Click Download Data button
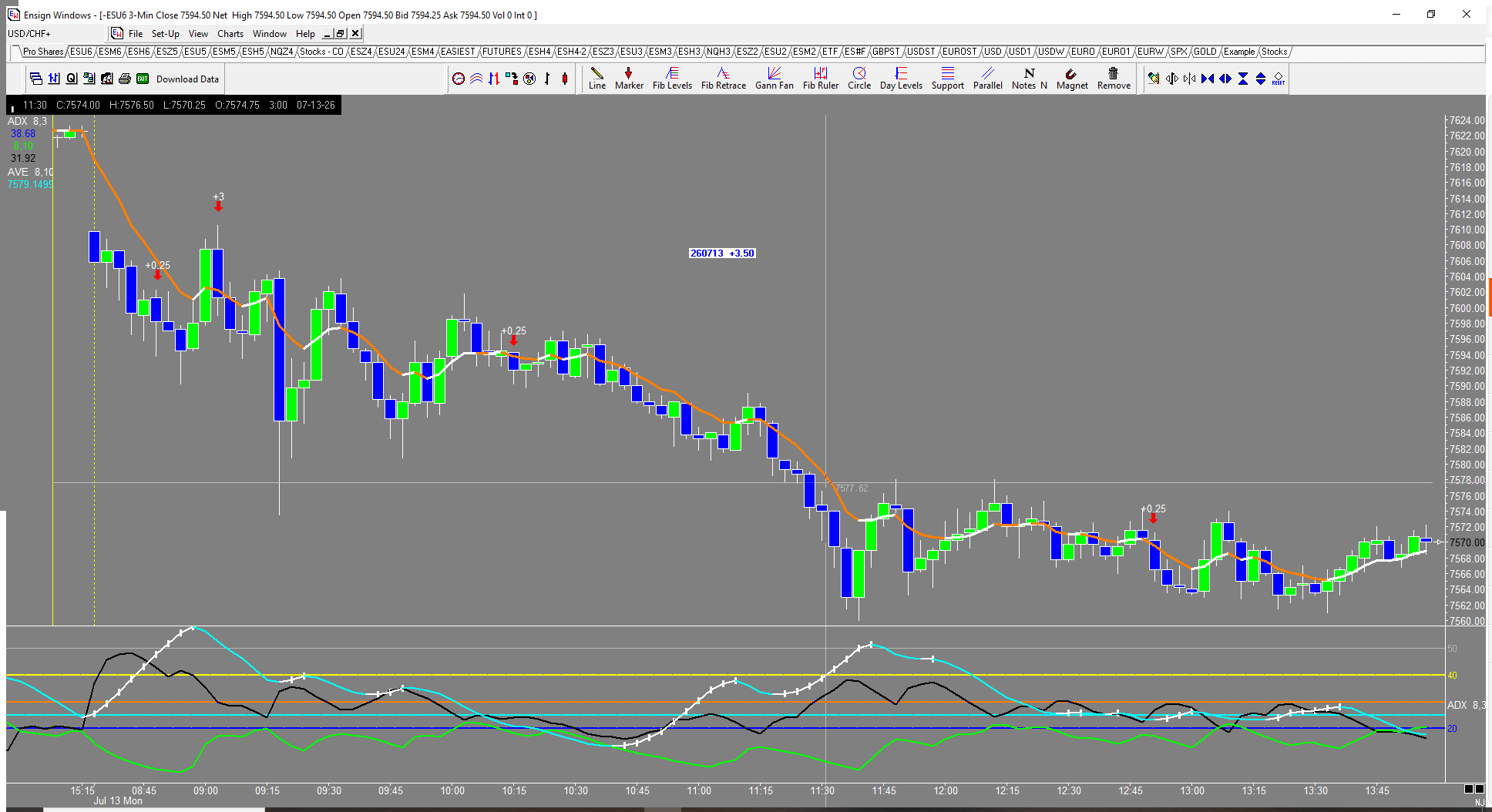Screen dimensions: 1492x812 coord(187,79)
